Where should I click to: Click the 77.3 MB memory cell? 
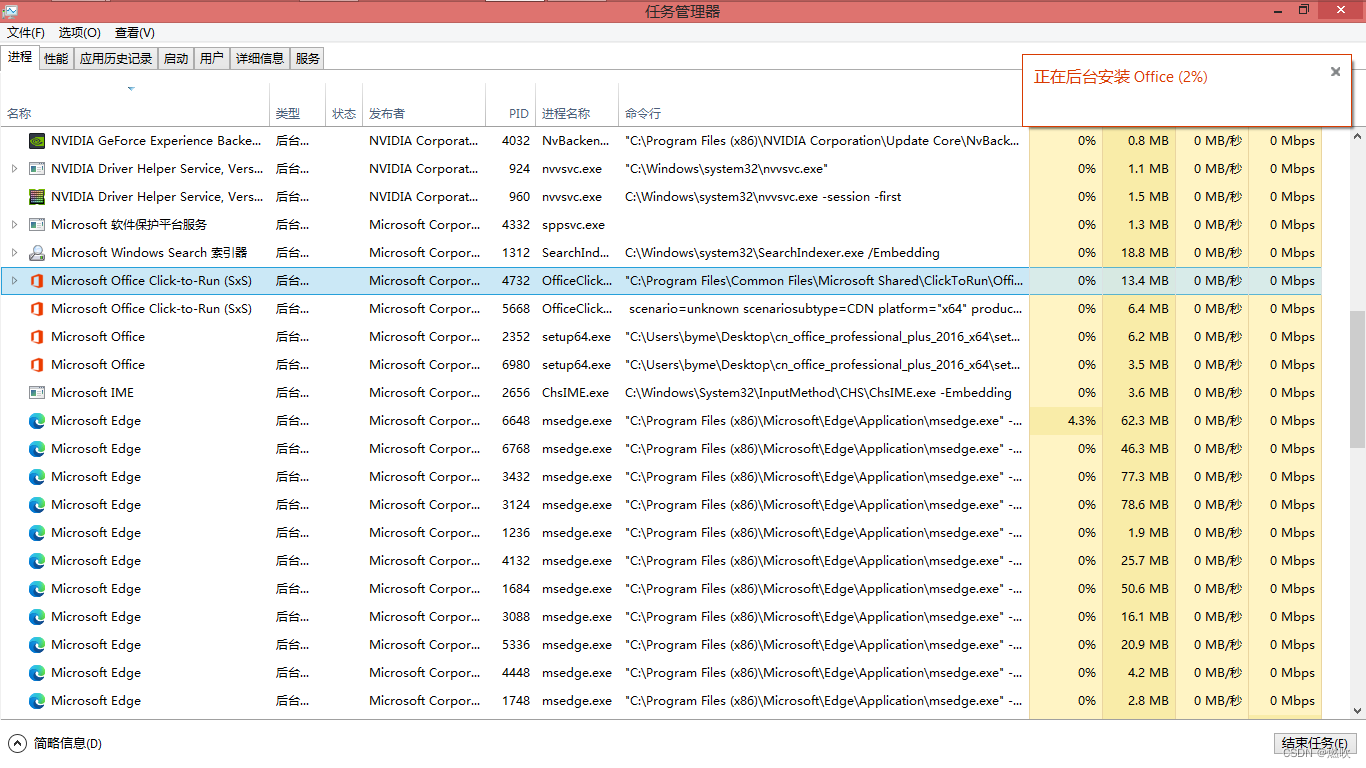click(1139, 477)
